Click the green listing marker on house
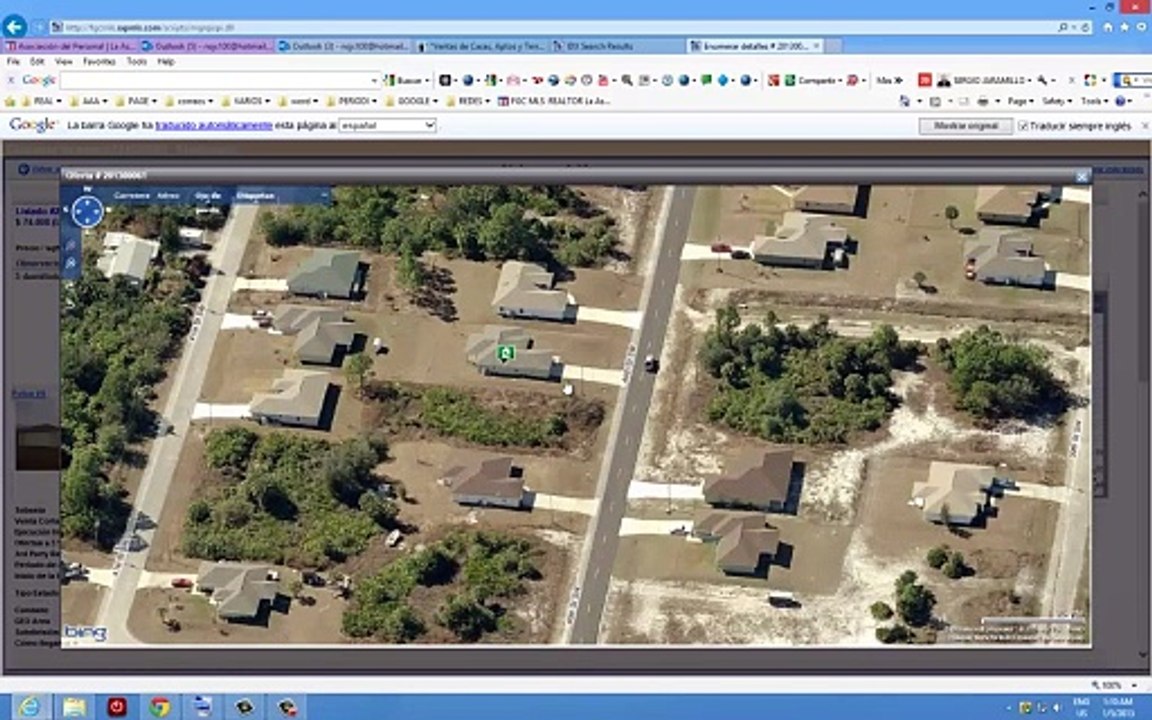The width and height of the screenshot is (1152, 720). [505, 353]
